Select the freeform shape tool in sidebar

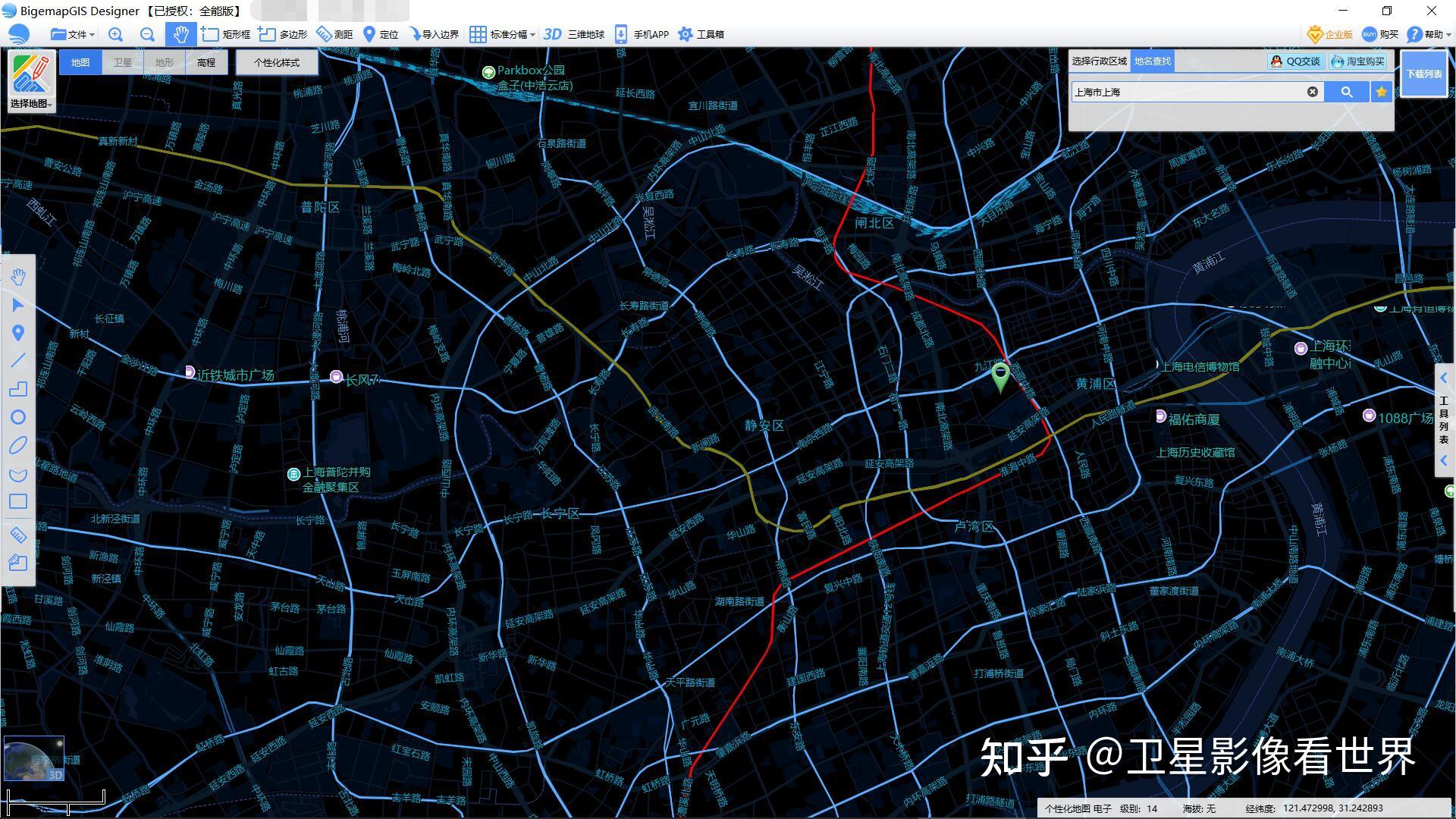[x=18, y=474]
